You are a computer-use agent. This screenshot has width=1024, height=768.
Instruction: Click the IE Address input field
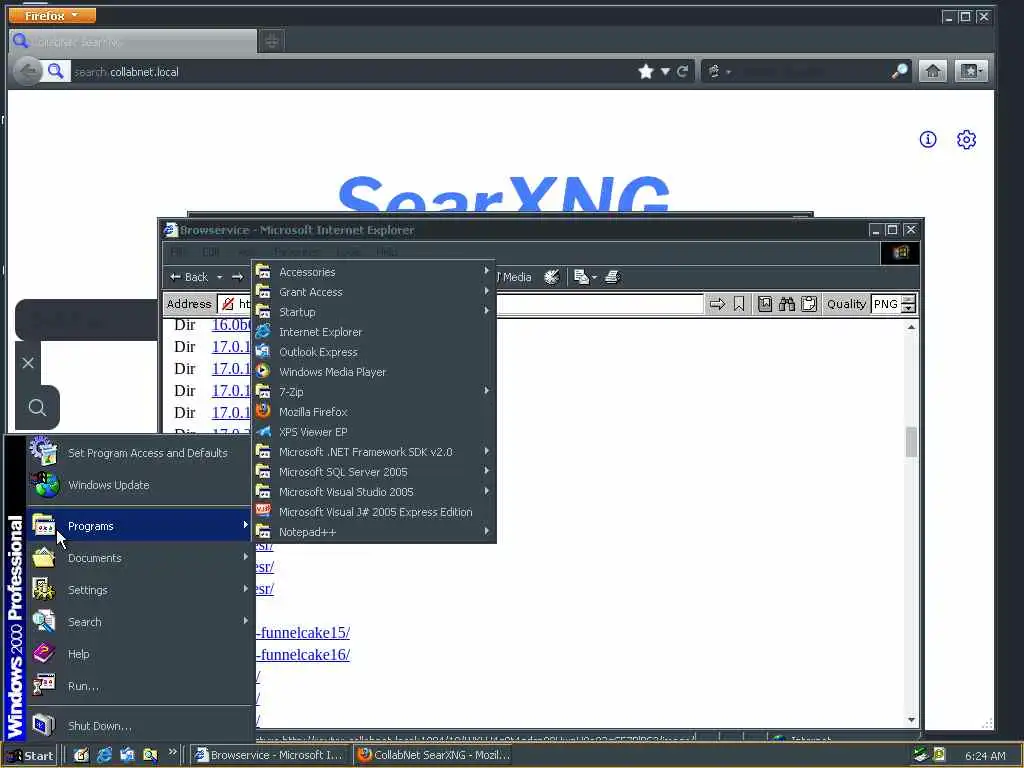460,304
